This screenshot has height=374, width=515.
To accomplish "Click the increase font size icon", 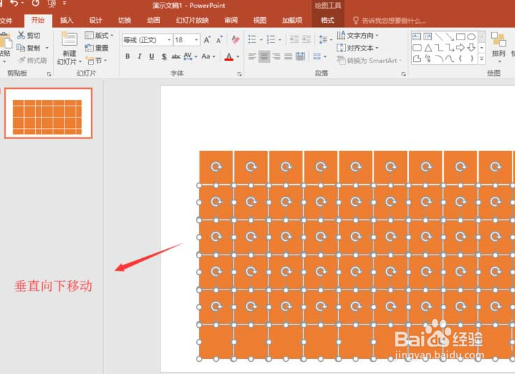I will [x=207, y=40].
